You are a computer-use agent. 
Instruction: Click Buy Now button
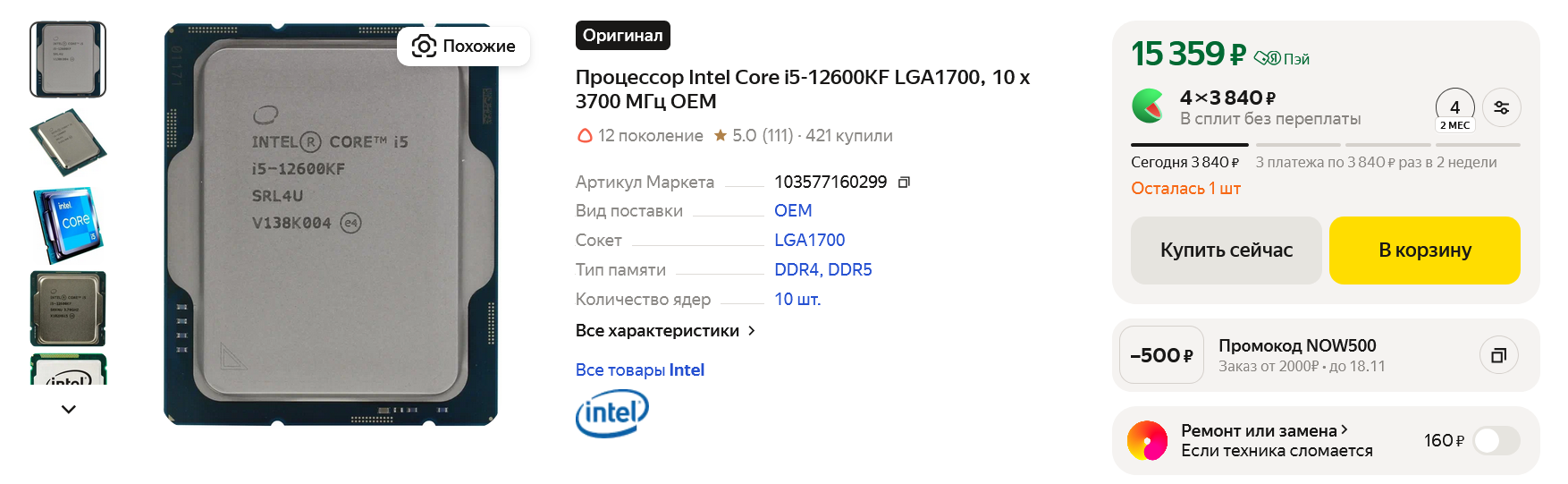point(1226,250)
